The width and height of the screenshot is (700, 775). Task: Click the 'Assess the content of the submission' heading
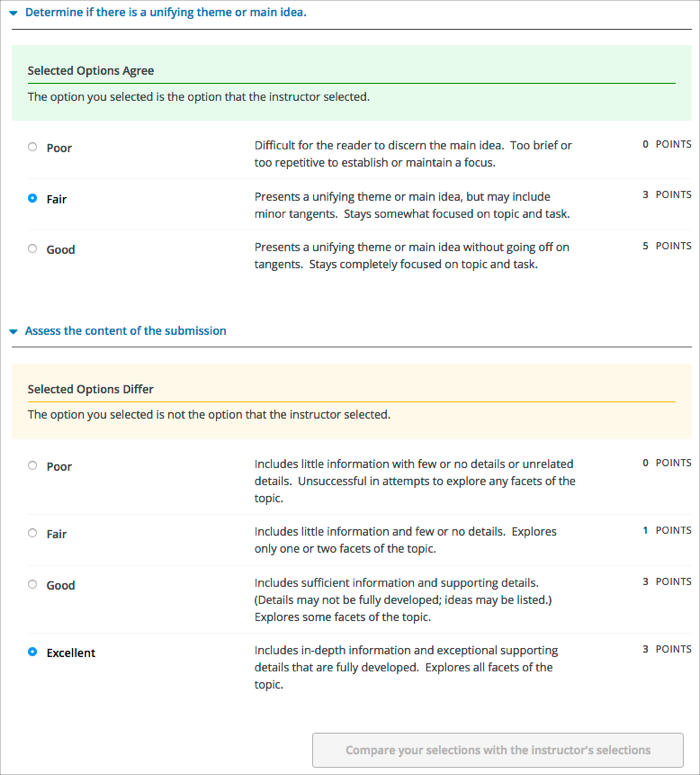(x=125, y=331)
